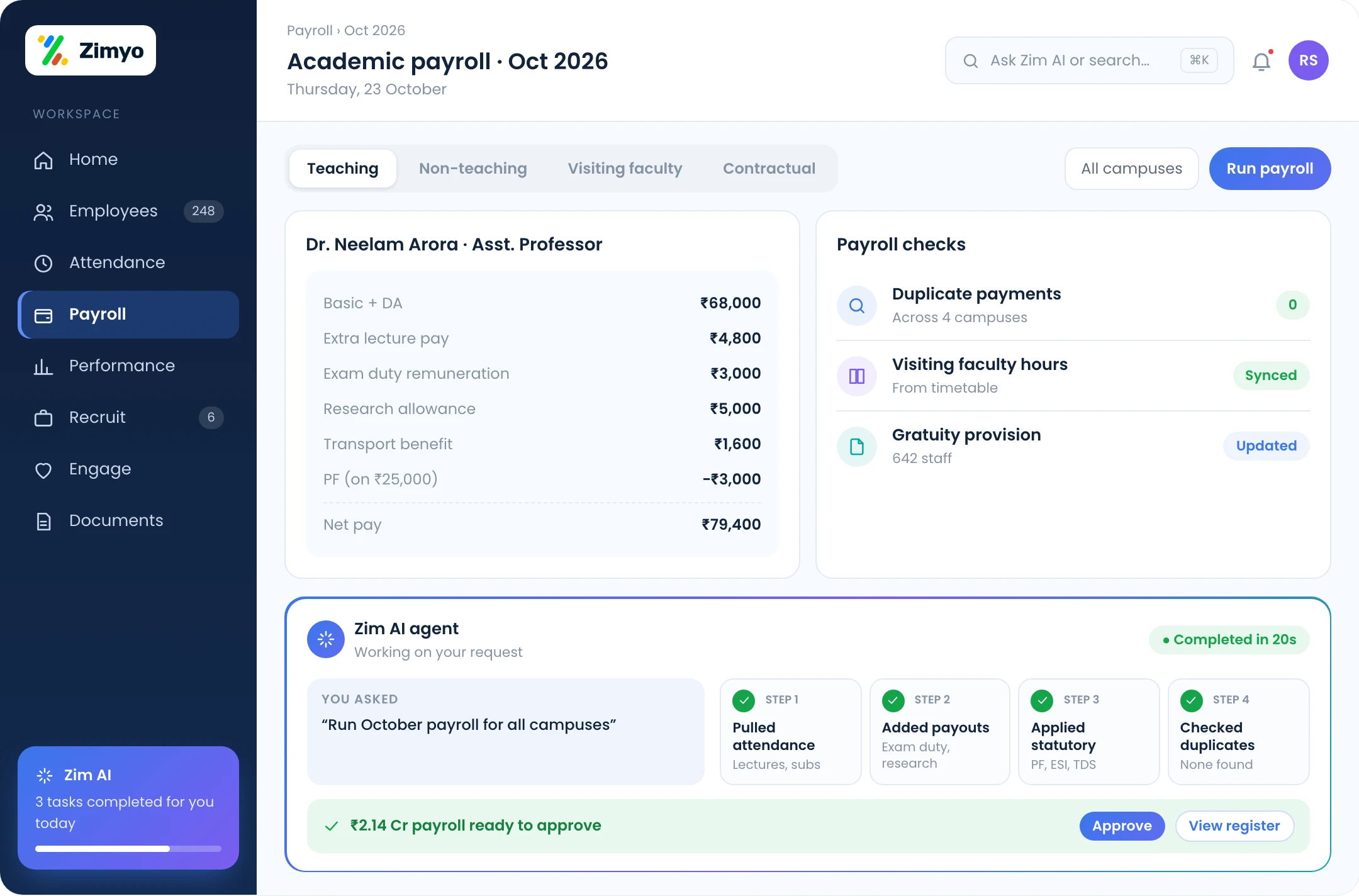Image resolution: width=1359 pixels, height=896 pixels.
Task: Click the Duplicate payments 0 badge
Action: click(1292, 305)
